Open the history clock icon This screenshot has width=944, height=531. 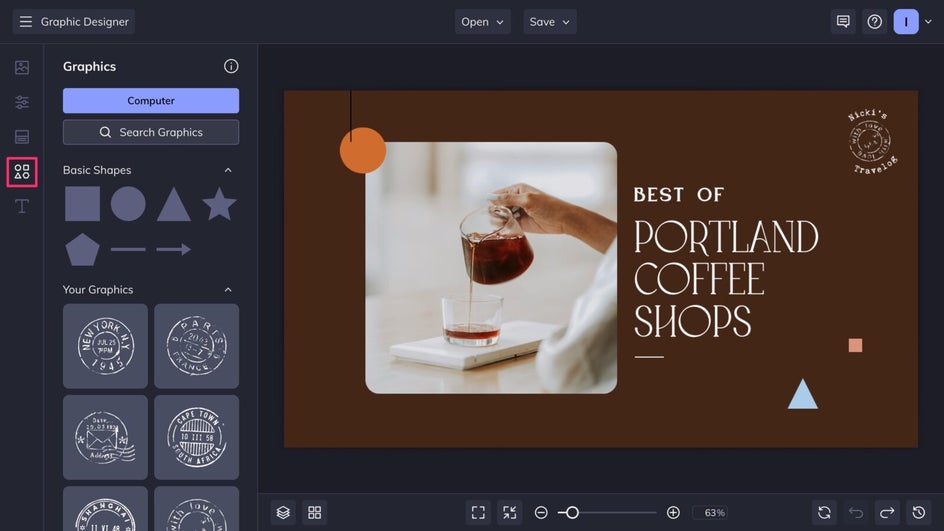point(919,512)
